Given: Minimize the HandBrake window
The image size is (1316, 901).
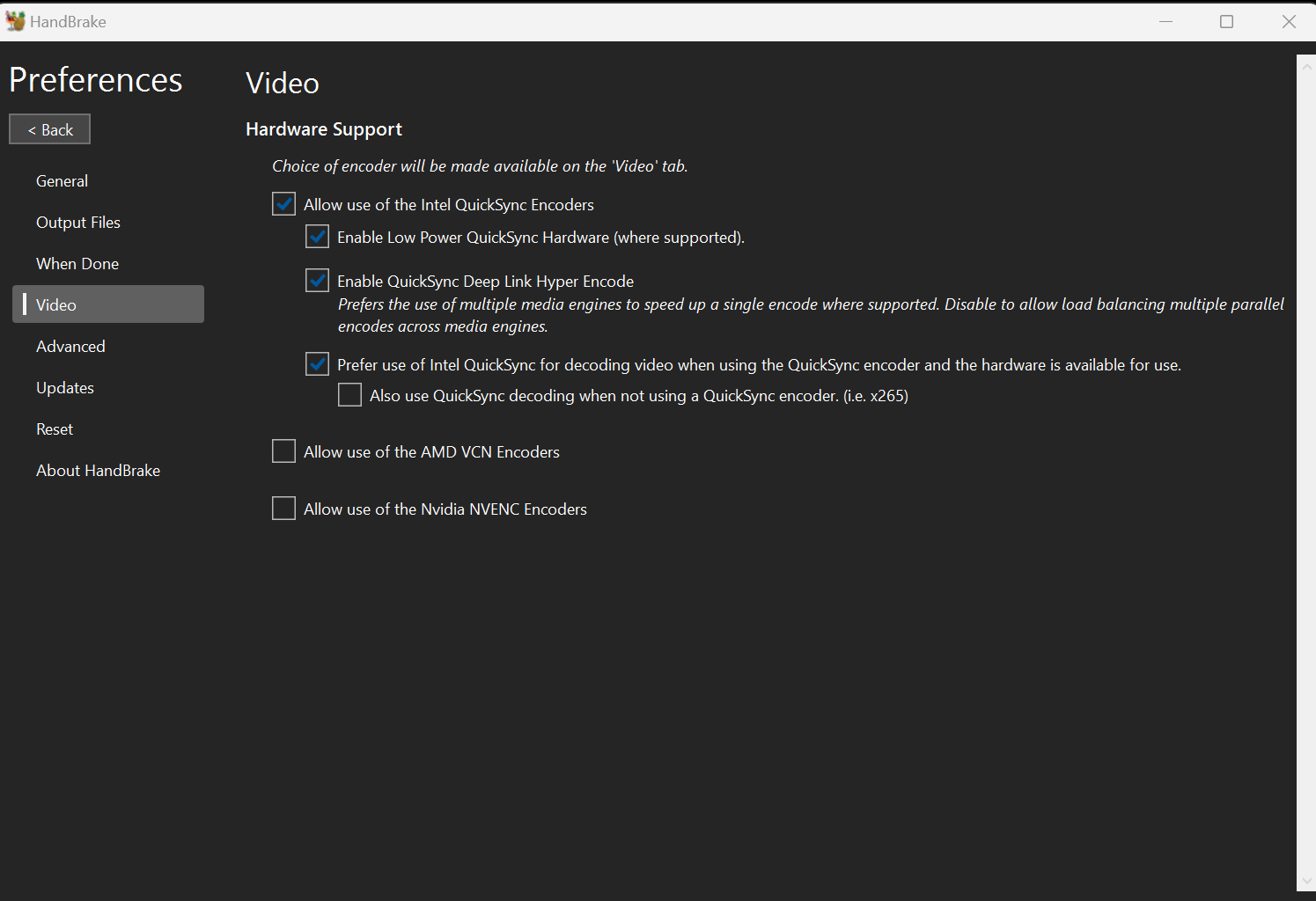Looking at the screenshot, I should click(x=1166, y=22).
